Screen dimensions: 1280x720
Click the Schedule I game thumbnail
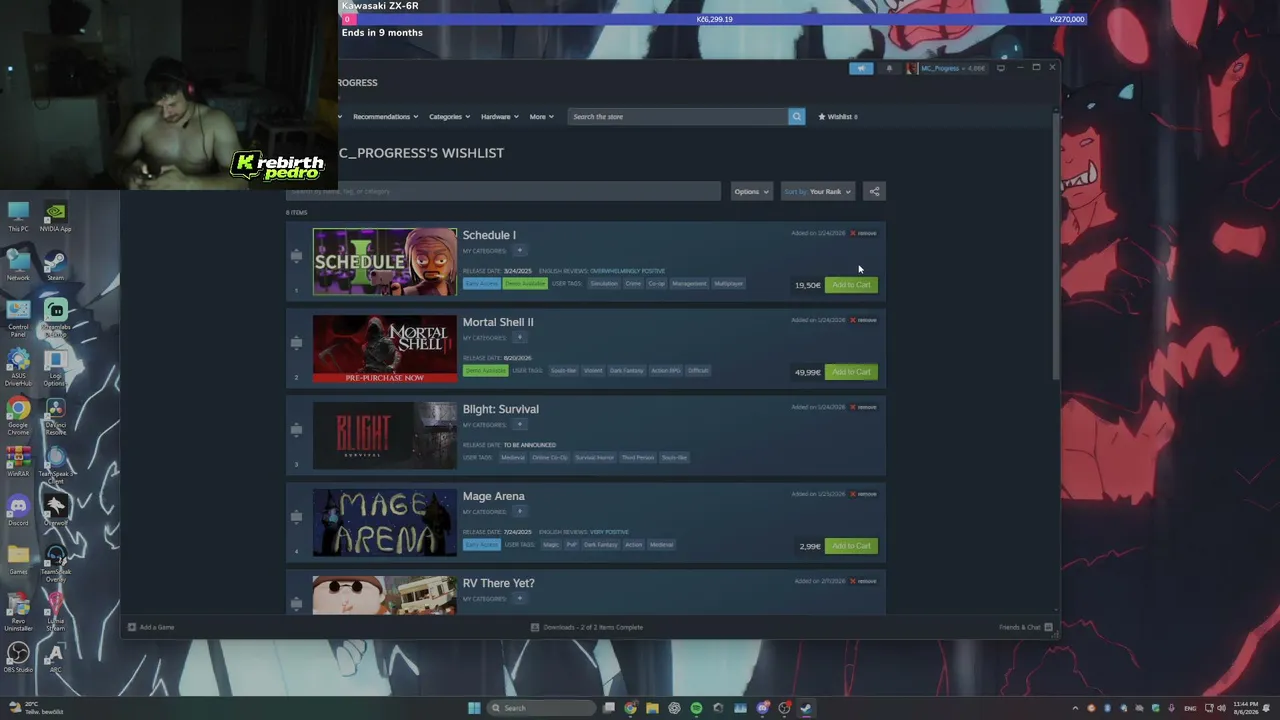(x=385, y=262)
